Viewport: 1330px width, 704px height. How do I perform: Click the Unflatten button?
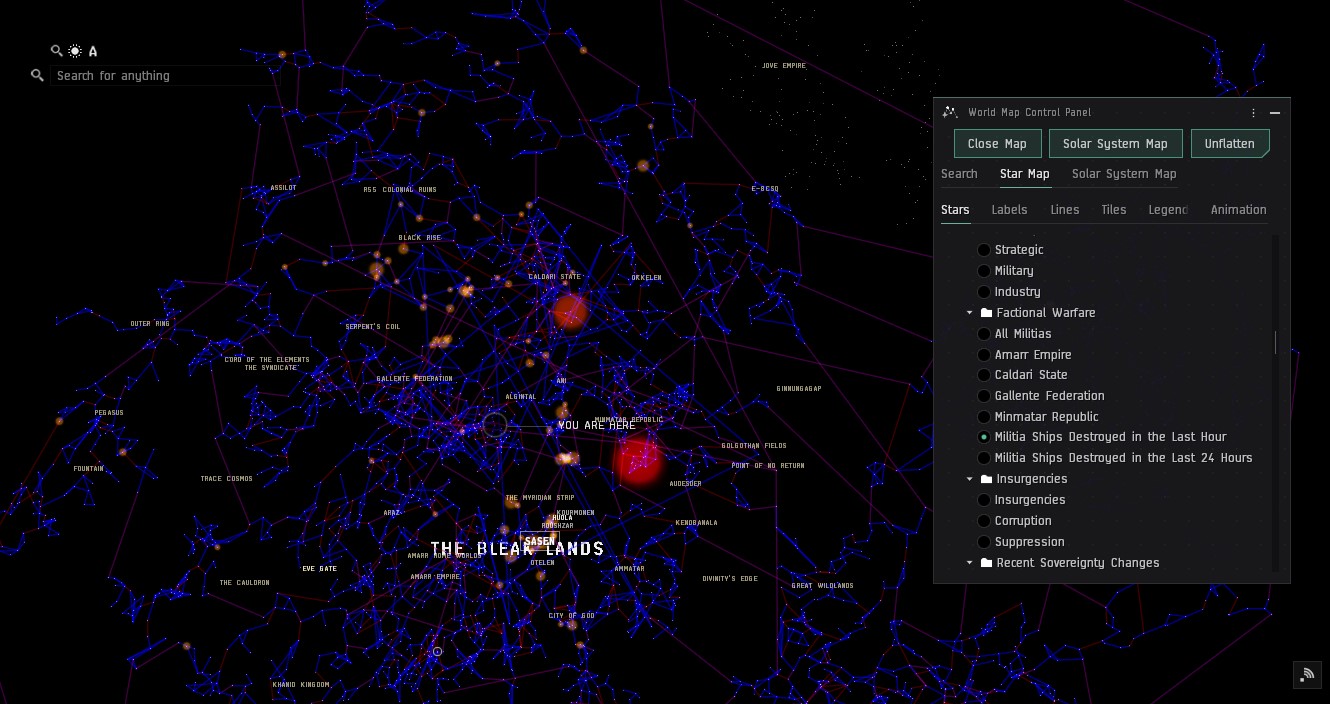(x=1230, y=144)
